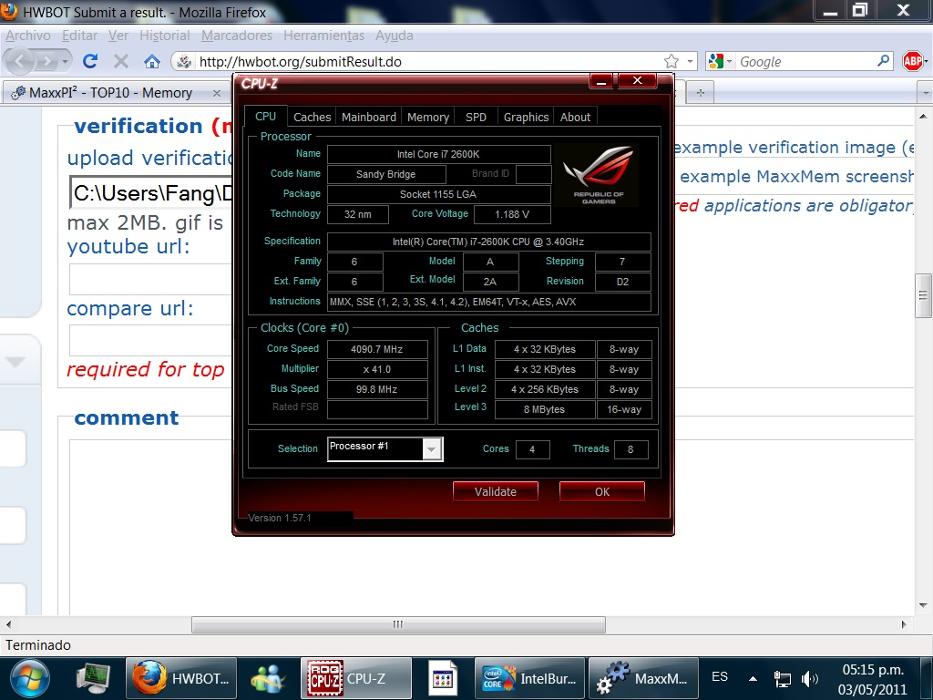This screenshot has width=933, height=700.
Task: Open Ver menu
Action: [118, 36]
